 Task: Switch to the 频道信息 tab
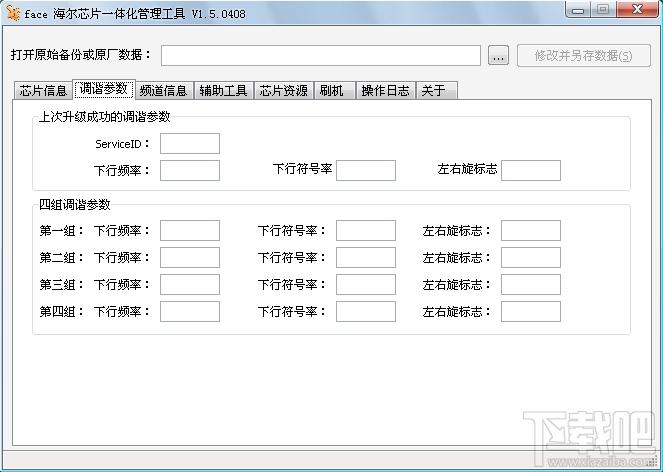pyautogui.click(x=163, y=91)
